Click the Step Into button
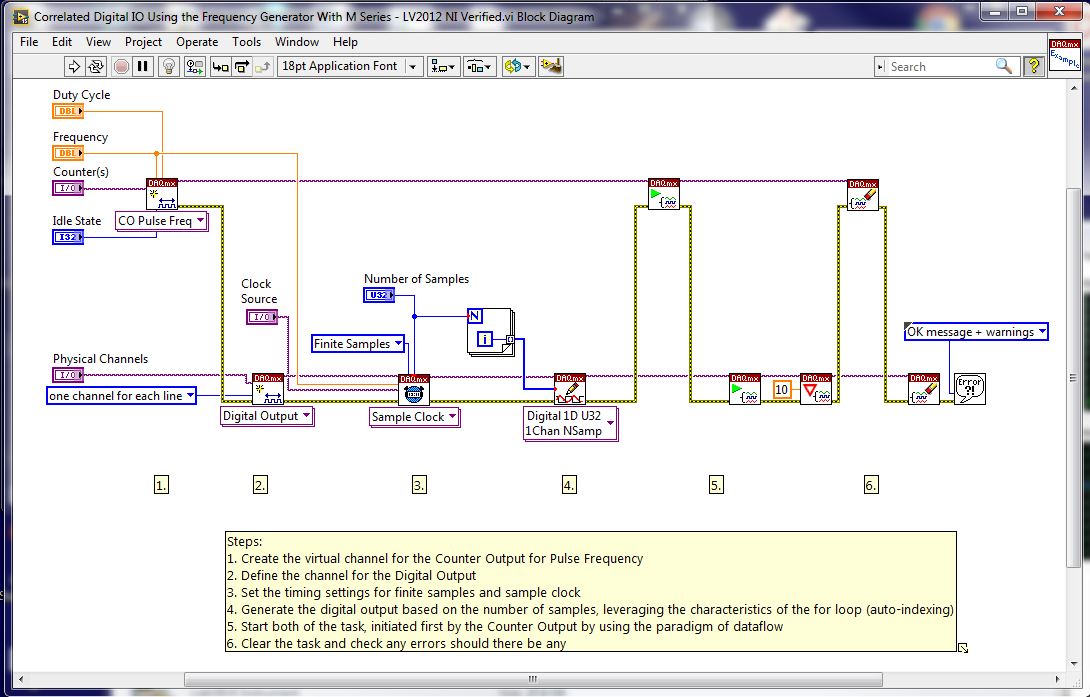This screenshot has height=697, width=1090. click(220, 67)
